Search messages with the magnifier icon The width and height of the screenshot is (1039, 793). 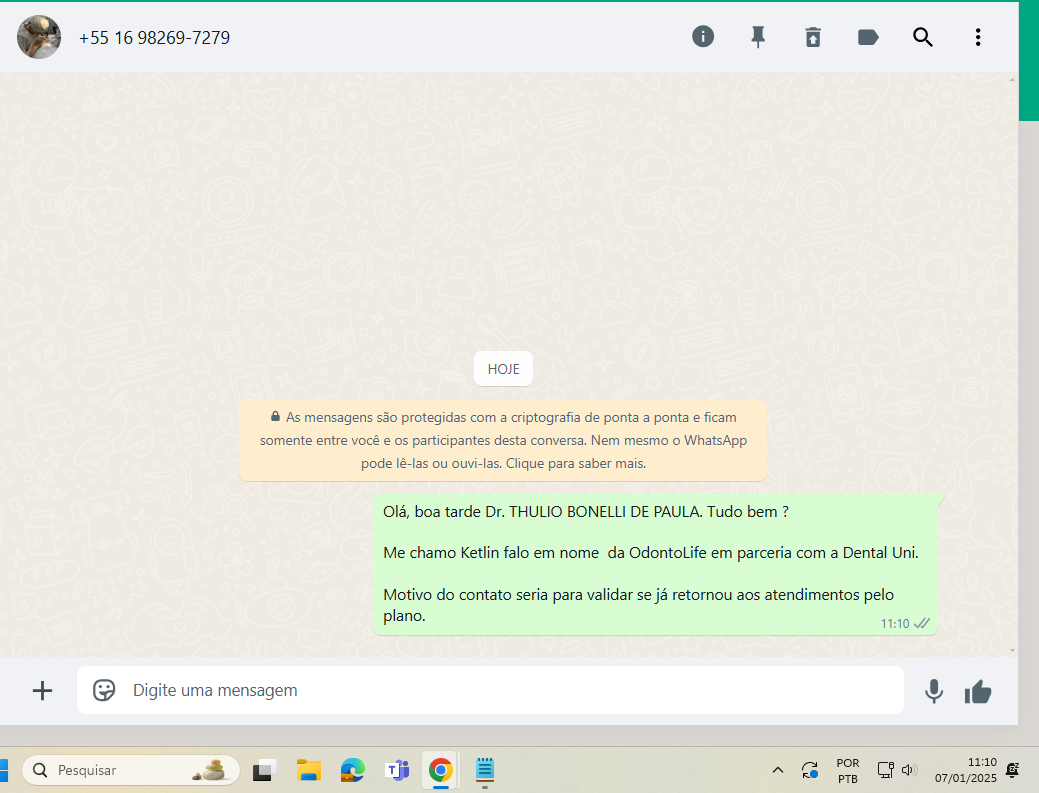tap(922, 37)
